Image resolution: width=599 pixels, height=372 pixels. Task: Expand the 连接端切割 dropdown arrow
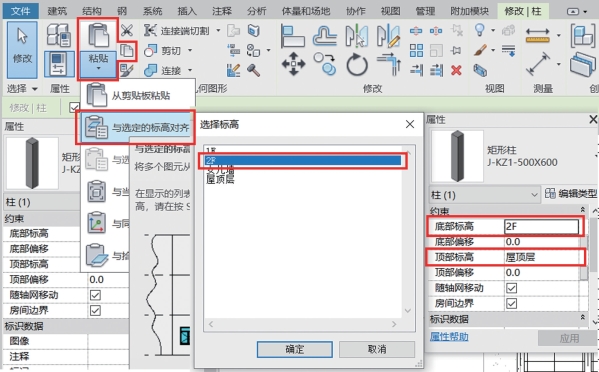tap(218, 30)
